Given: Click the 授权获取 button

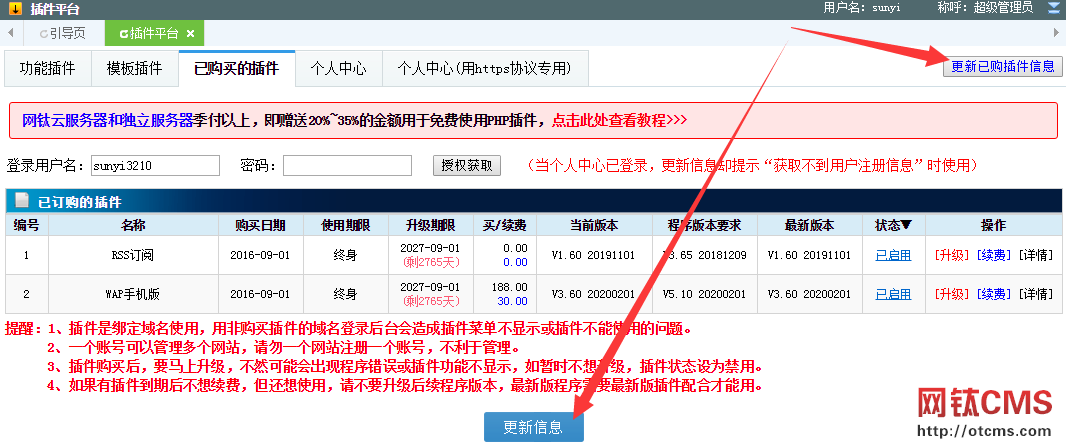Looking at the screenshot, I should click(467, 165).
